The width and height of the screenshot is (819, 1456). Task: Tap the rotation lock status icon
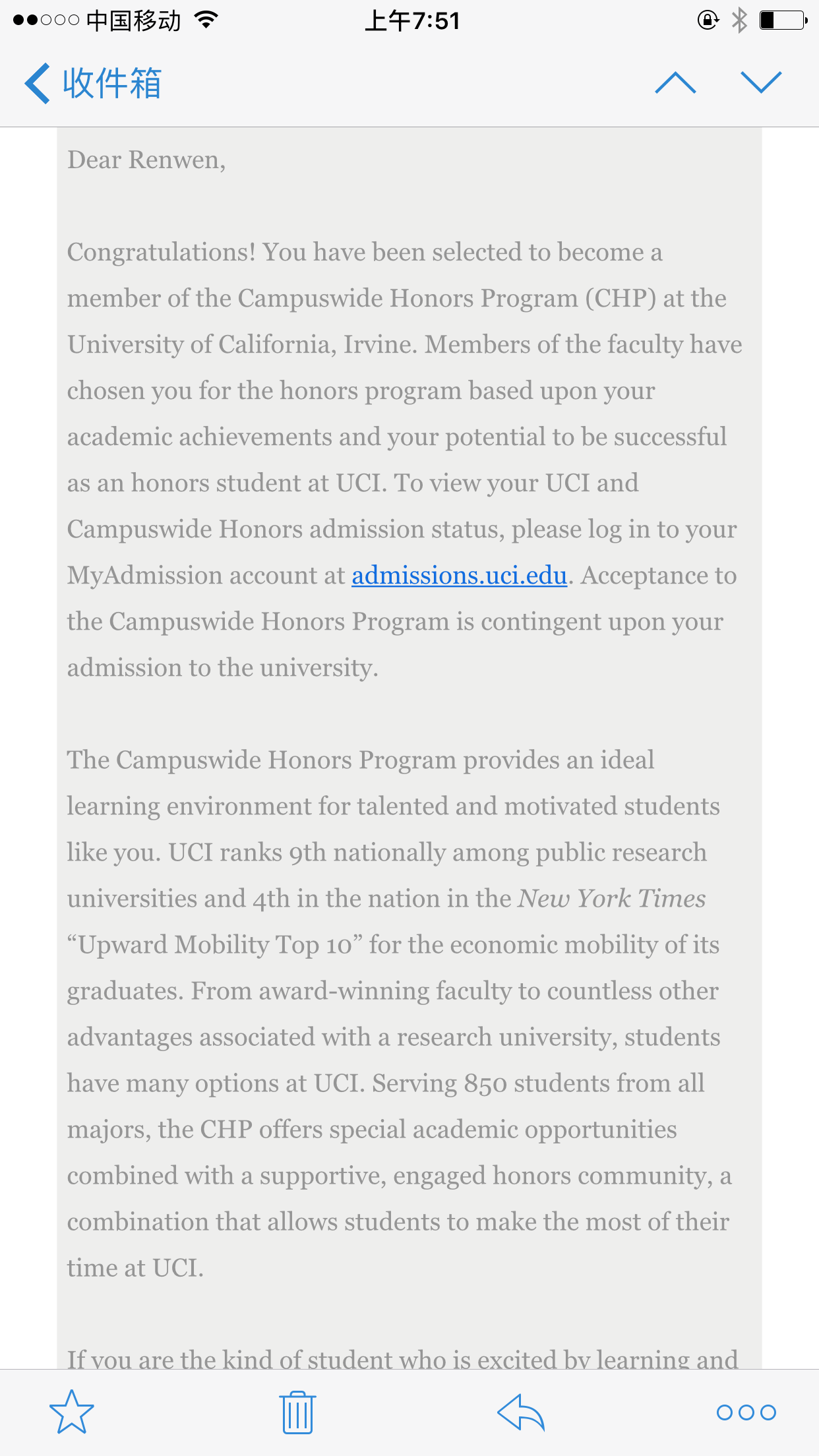708,20
